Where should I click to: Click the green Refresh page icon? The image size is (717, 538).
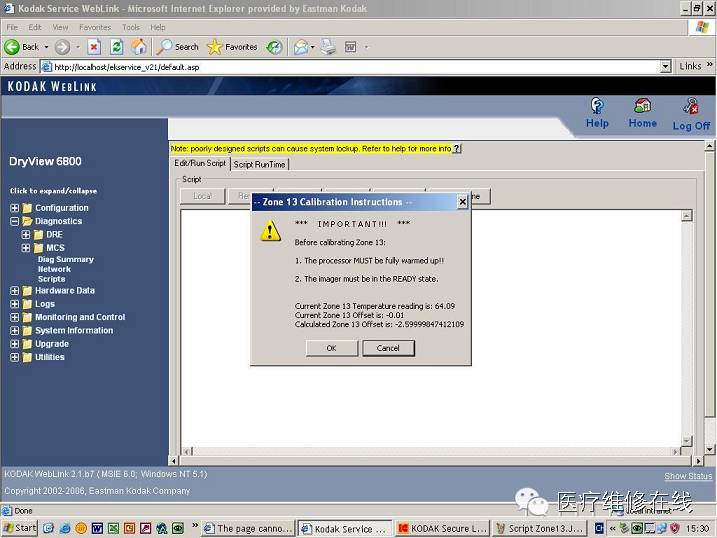tap(117, 47)
